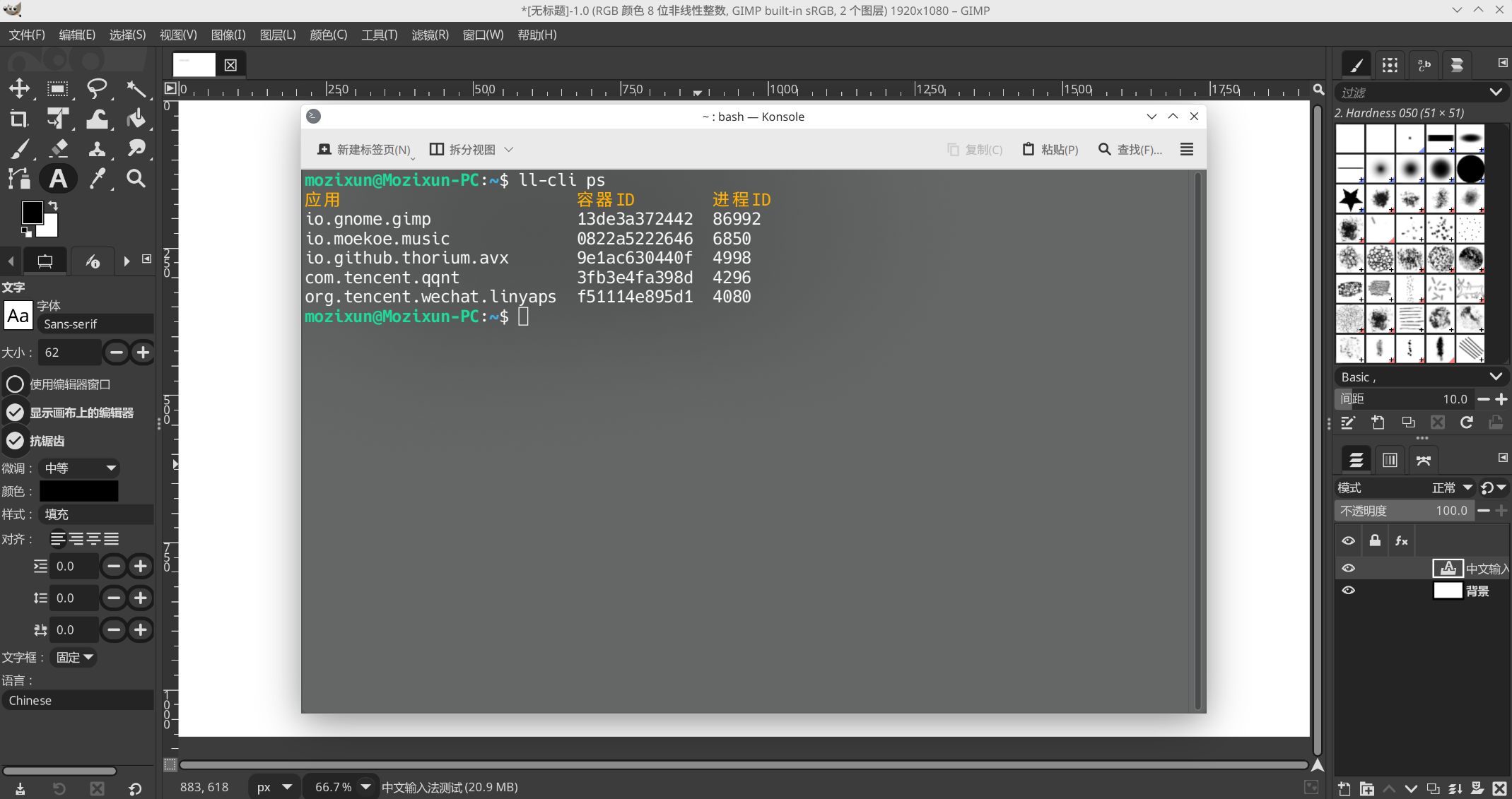Open the 图层(L) layer menu
The height and width of the screenshot is (799, 1512).
(278, 35)
